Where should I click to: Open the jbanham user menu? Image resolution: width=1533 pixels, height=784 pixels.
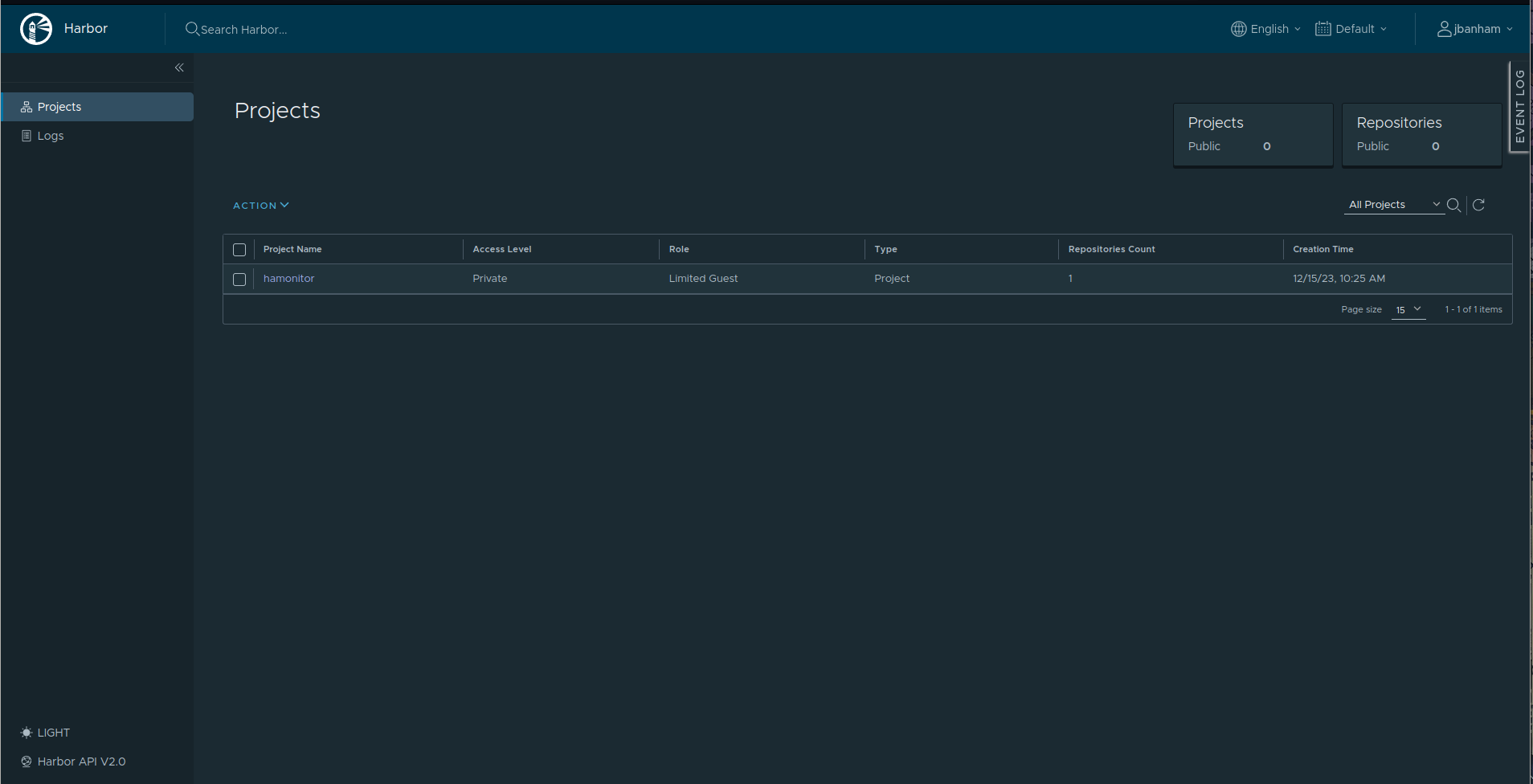tap(1474, 28)
